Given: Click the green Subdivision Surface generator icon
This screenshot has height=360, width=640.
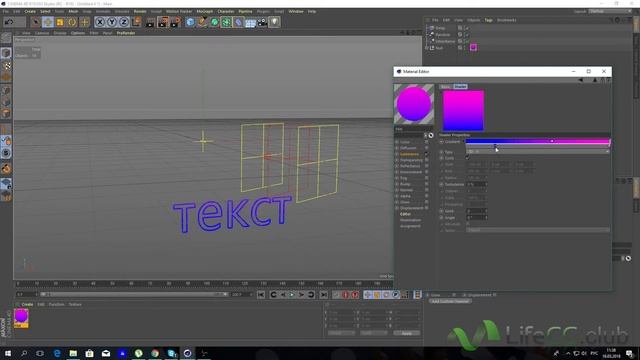Looking at the screenshot, I should (x=215, y=22).
